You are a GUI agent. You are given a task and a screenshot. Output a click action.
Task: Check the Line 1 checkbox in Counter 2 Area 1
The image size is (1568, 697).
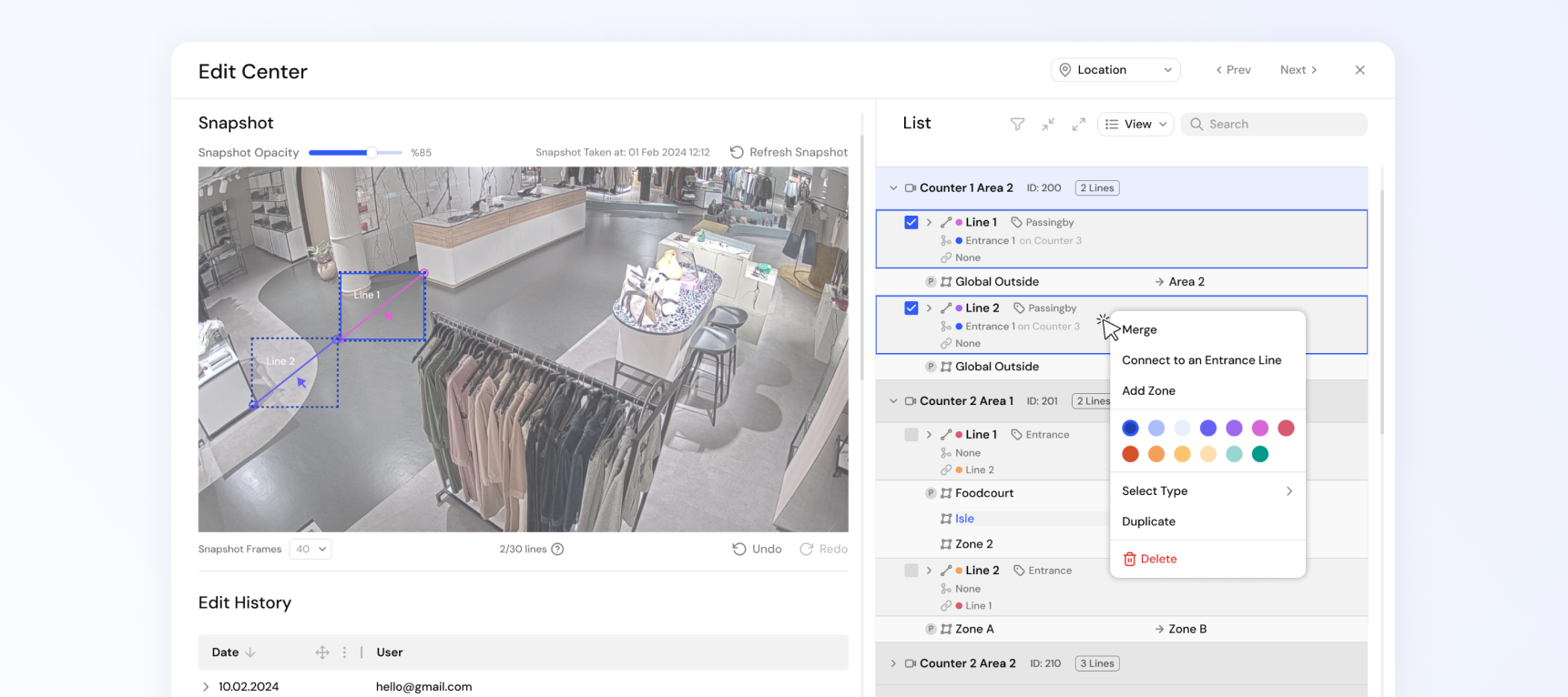[911, 435]
